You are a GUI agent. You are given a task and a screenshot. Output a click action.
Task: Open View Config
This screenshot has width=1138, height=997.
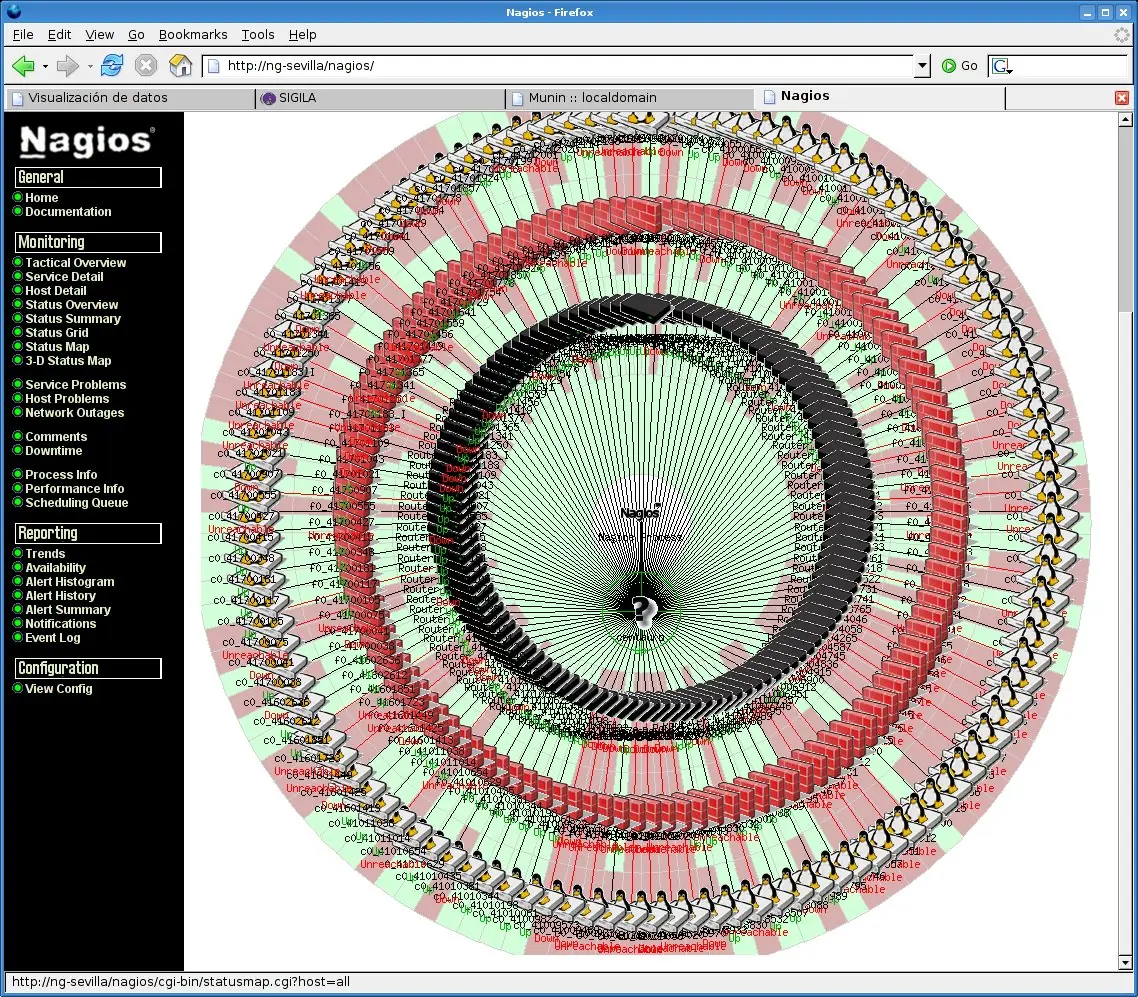click(59, 689)
